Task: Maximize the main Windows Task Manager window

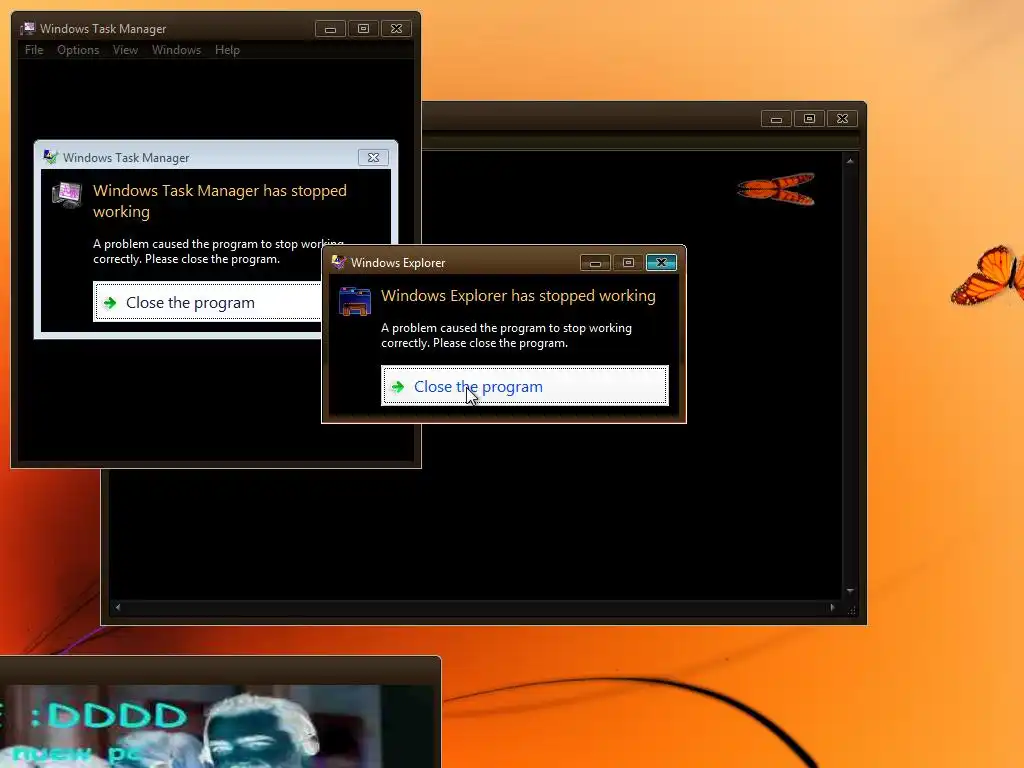Action: 363,29
